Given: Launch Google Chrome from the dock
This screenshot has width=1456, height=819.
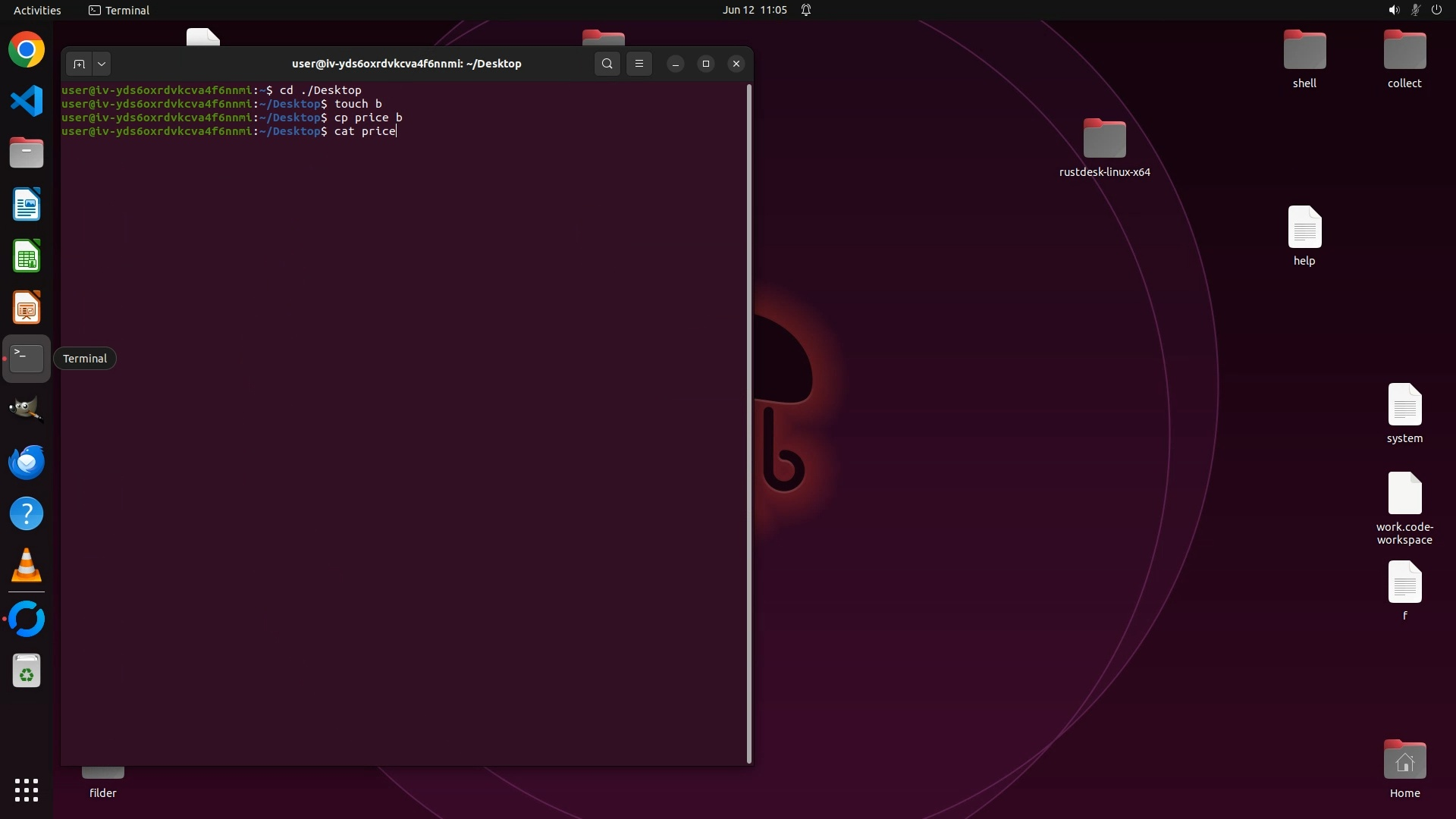Looking at the screenshot, I should click(x=27, y=50).
